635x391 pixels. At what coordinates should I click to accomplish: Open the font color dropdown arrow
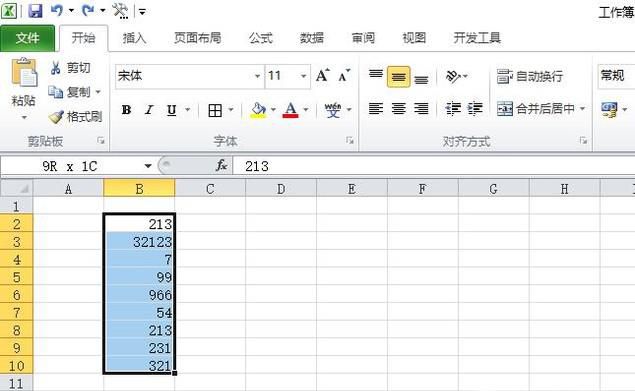click(306, 110)
